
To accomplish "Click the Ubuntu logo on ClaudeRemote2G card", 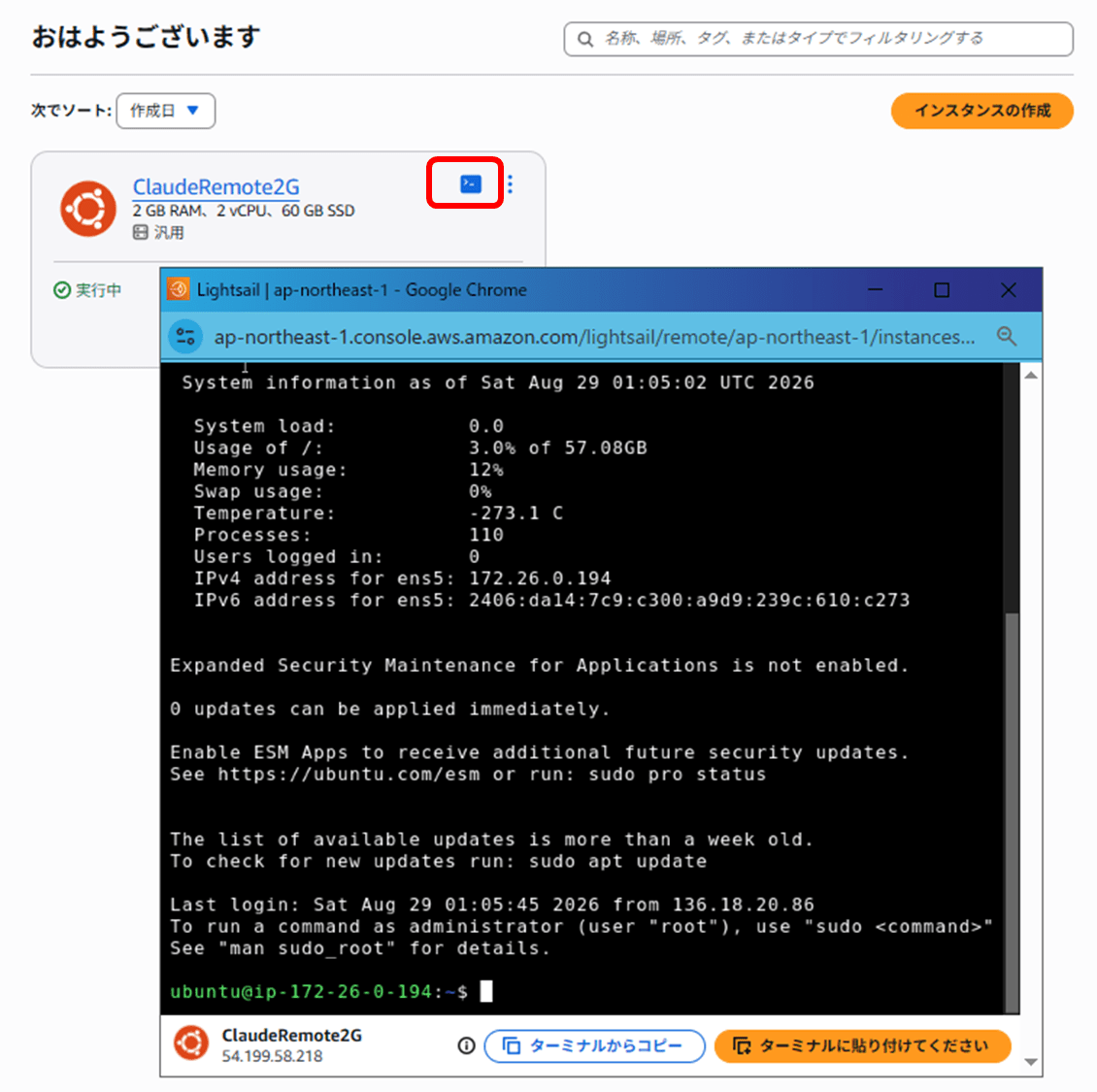I will 88,209.
